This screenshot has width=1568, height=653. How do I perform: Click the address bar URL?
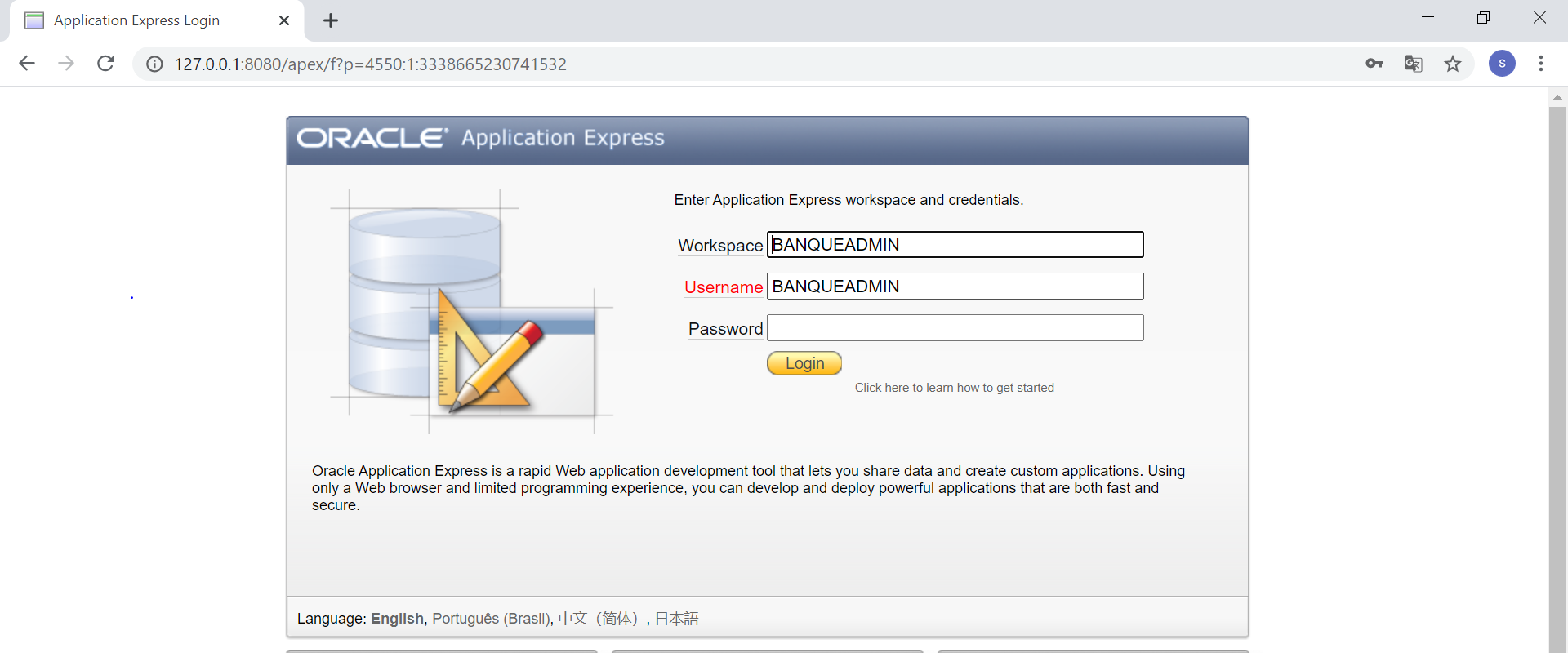pyautogui.click(x=370, y=64)
